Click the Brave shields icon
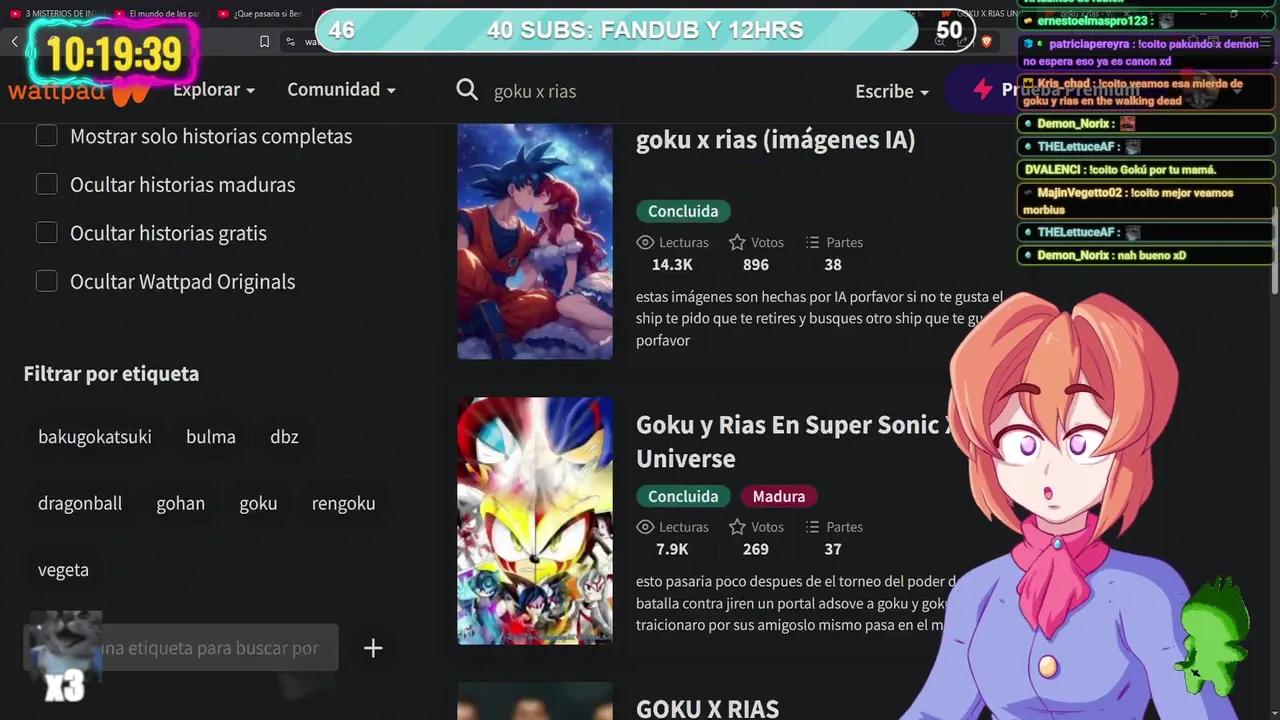 (x=987, y=41)
